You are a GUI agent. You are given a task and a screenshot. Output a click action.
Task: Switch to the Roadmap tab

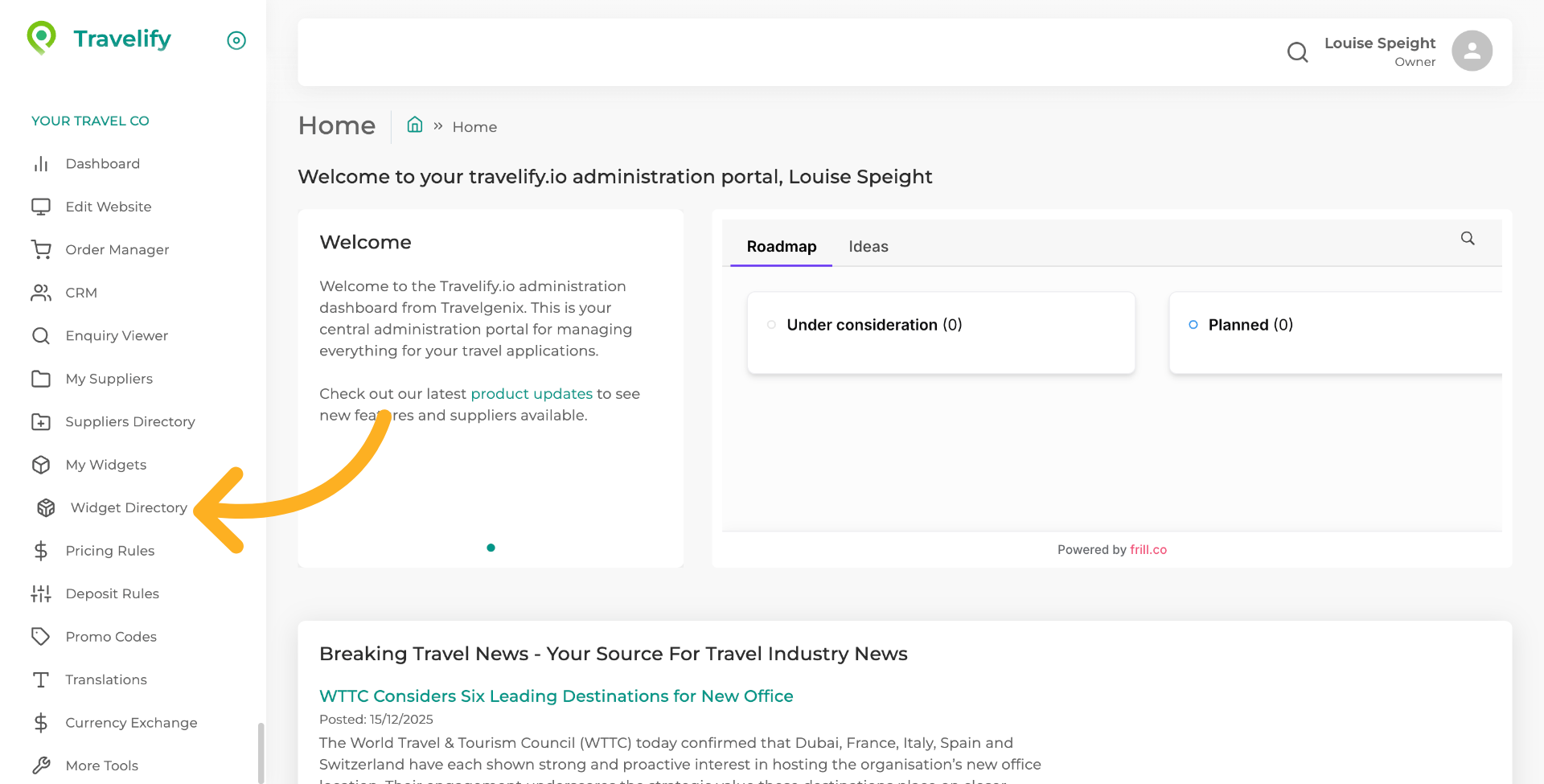[x=782, y=247]
